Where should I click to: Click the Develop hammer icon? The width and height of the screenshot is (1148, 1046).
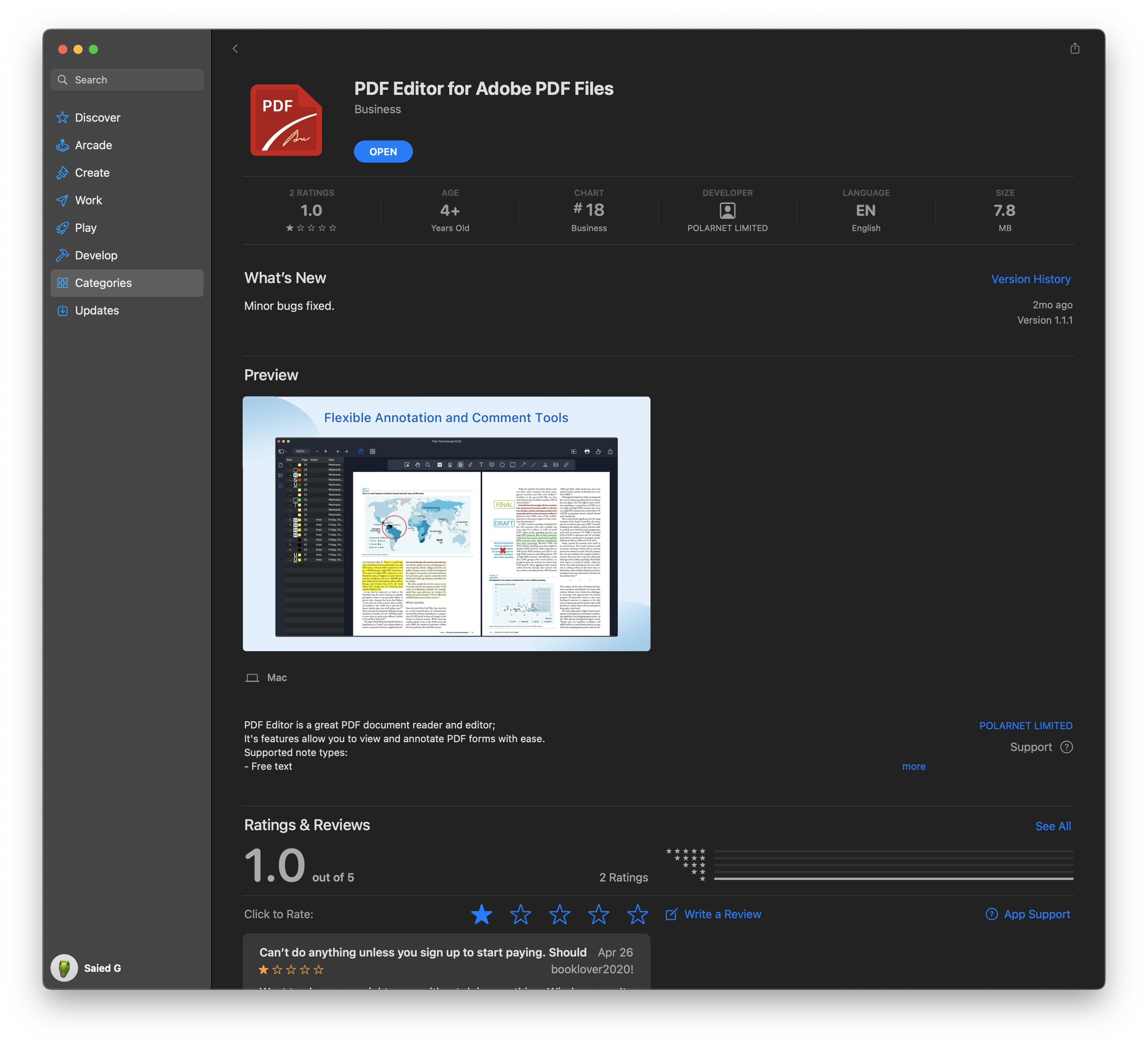tap(63, 255)
